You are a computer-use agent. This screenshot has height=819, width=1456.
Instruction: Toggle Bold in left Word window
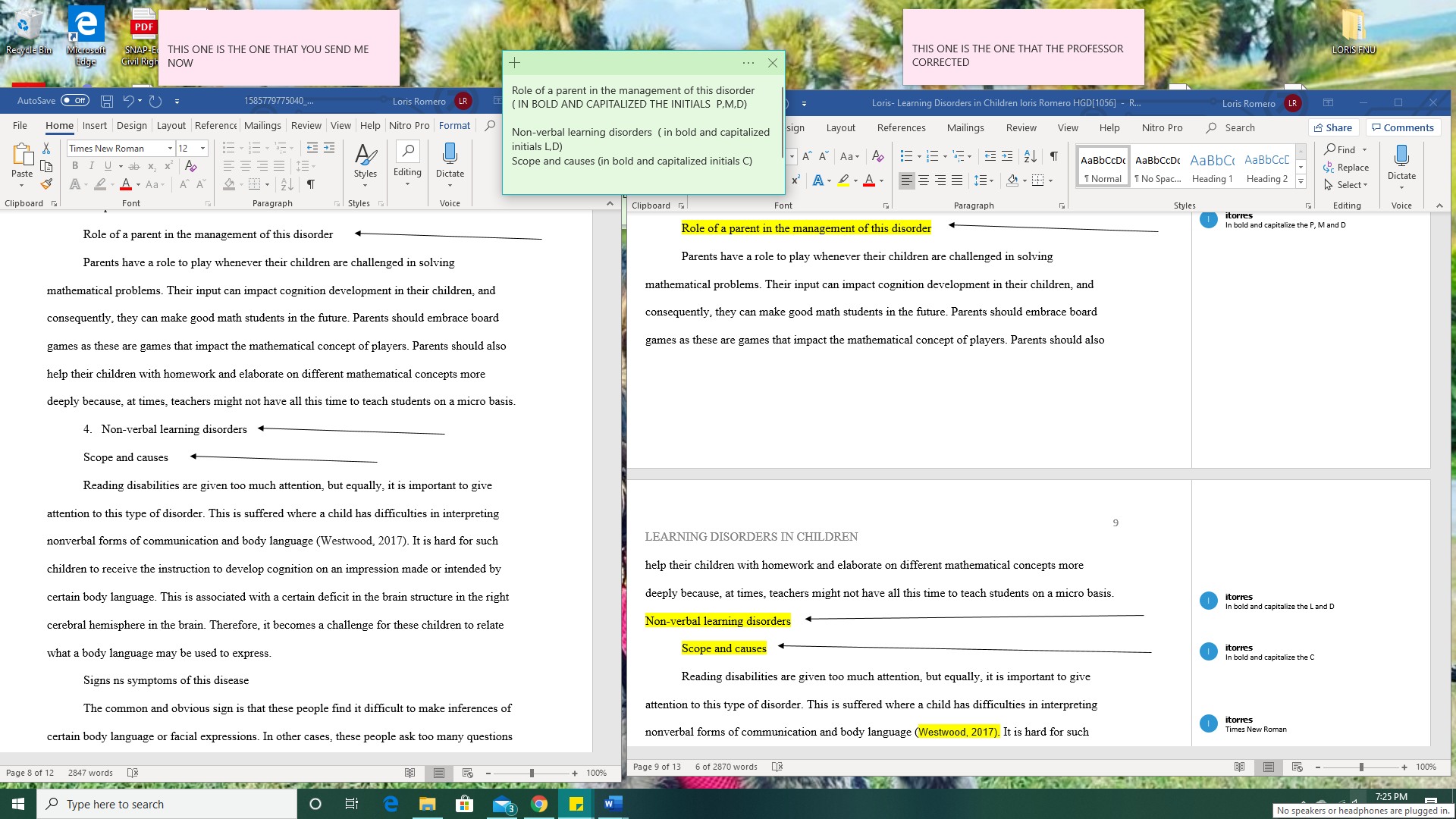click(x=75, y=166)
